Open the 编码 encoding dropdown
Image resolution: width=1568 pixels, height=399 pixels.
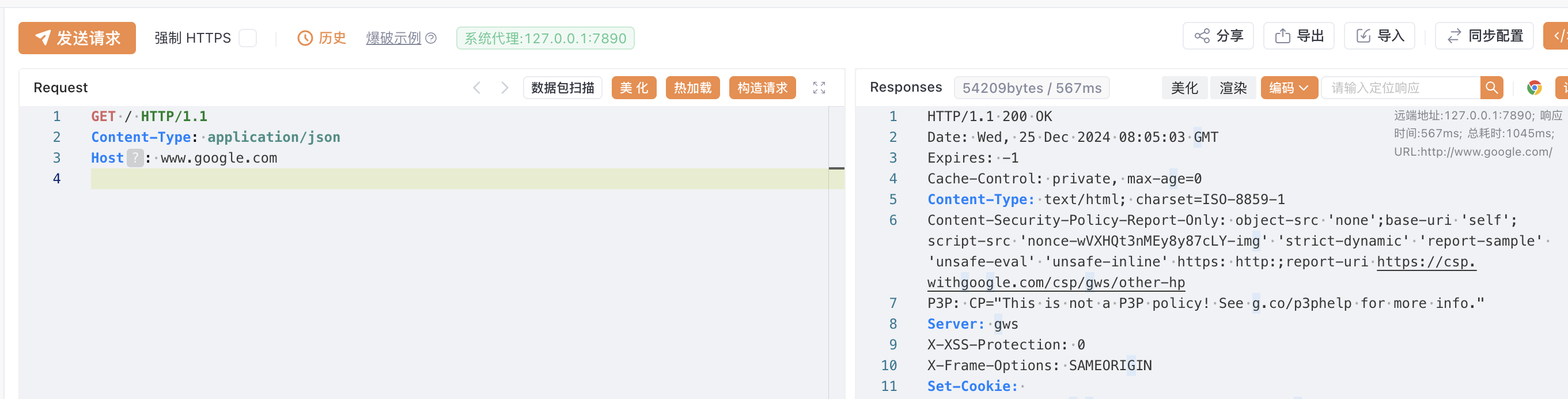pos(1288,88)
